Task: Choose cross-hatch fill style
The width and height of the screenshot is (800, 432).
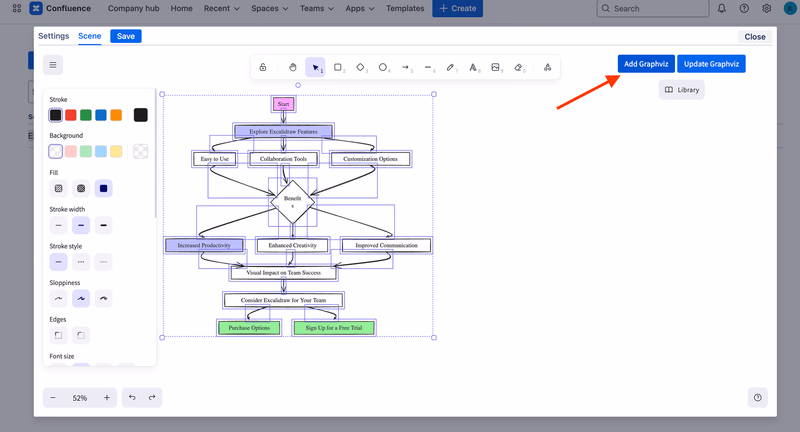Action: (x=81, y=188)
